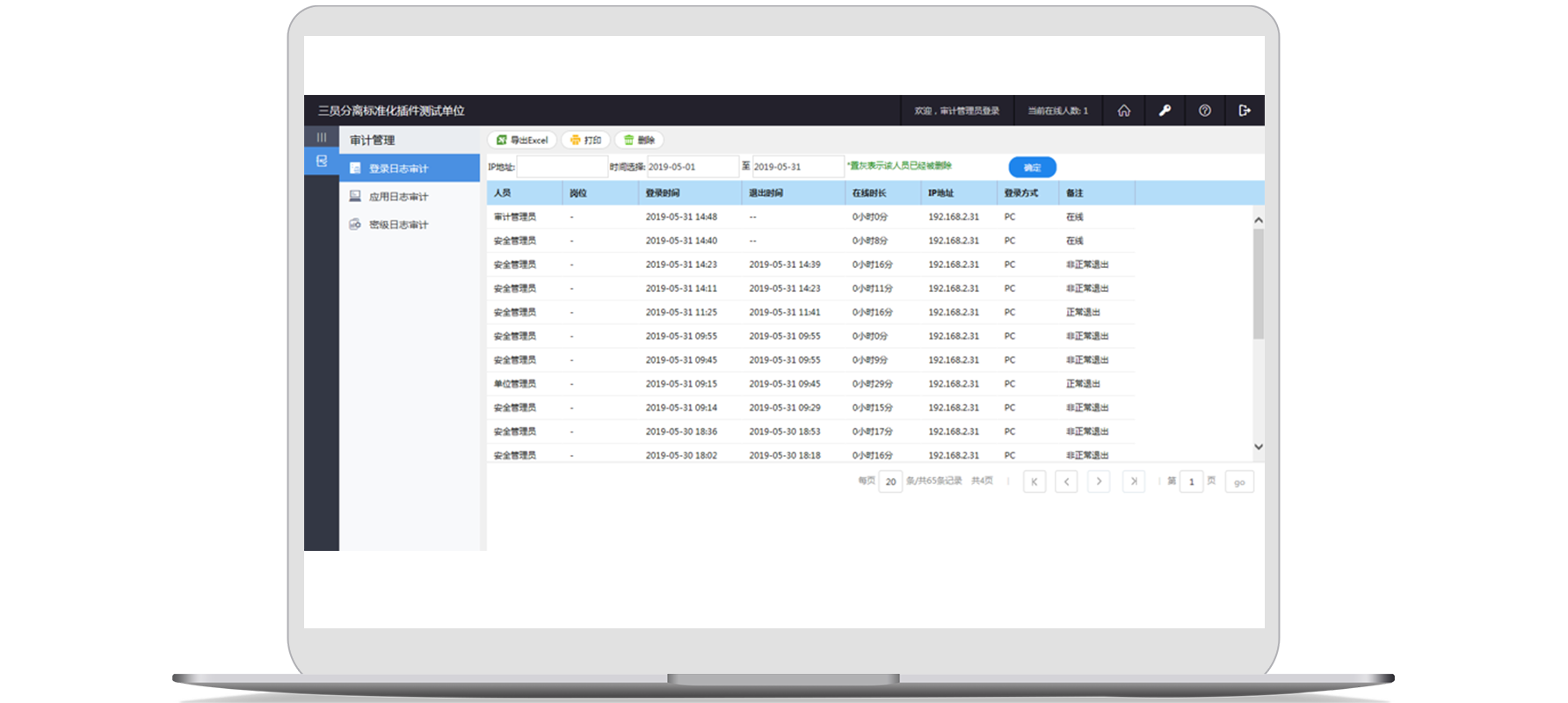Click the blue 确定 confirm button
The height and width of the screenshot is (703, 1568).
[x=1032, y=168]
